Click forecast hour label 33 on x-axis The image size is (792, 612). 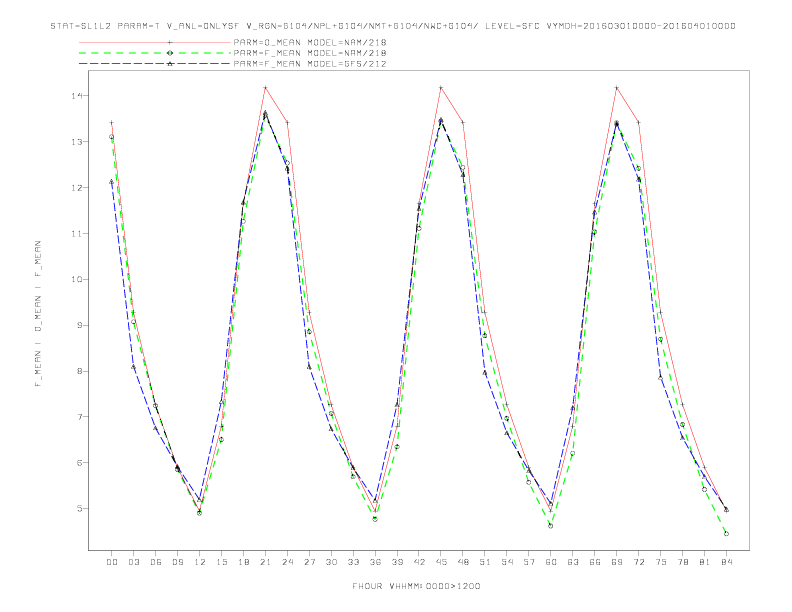click(353, 562)
